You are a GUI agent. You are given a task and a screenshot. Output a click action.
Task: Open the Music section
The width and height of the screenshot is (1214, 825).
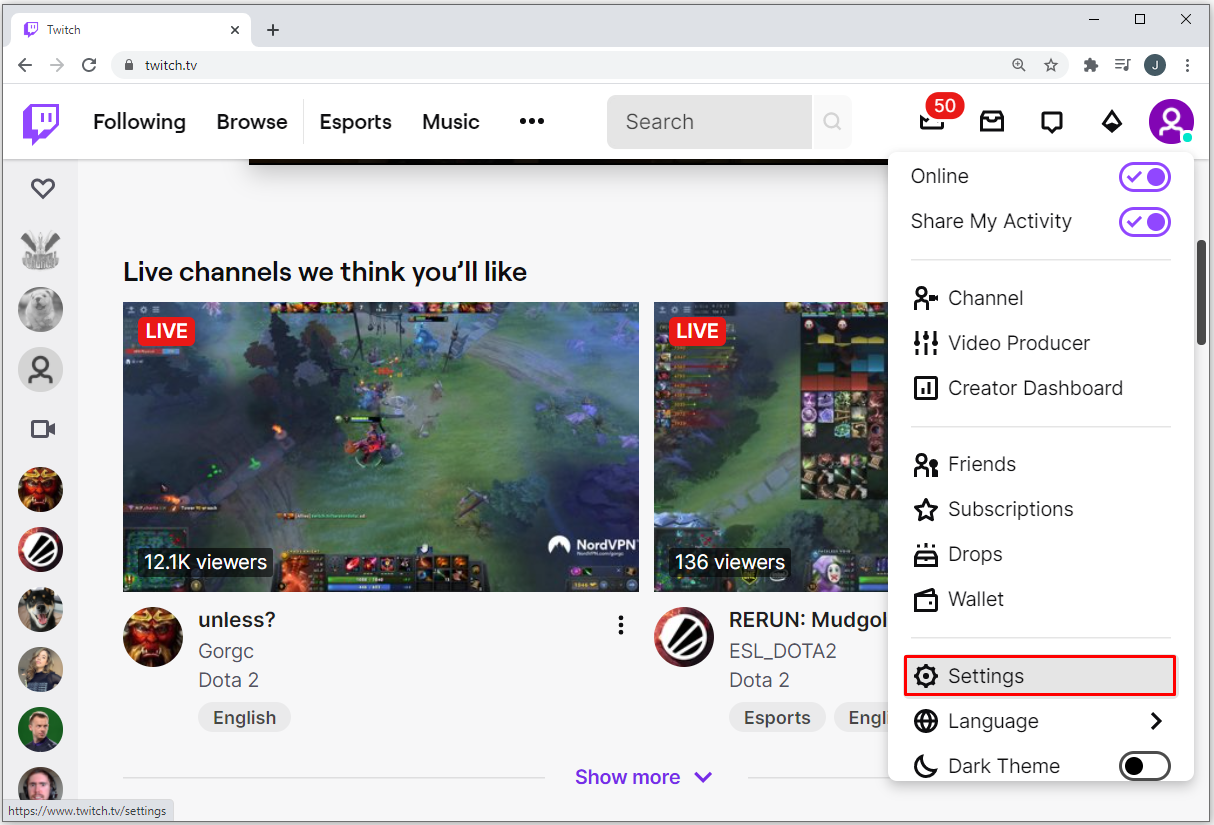[x=451, y=122]
